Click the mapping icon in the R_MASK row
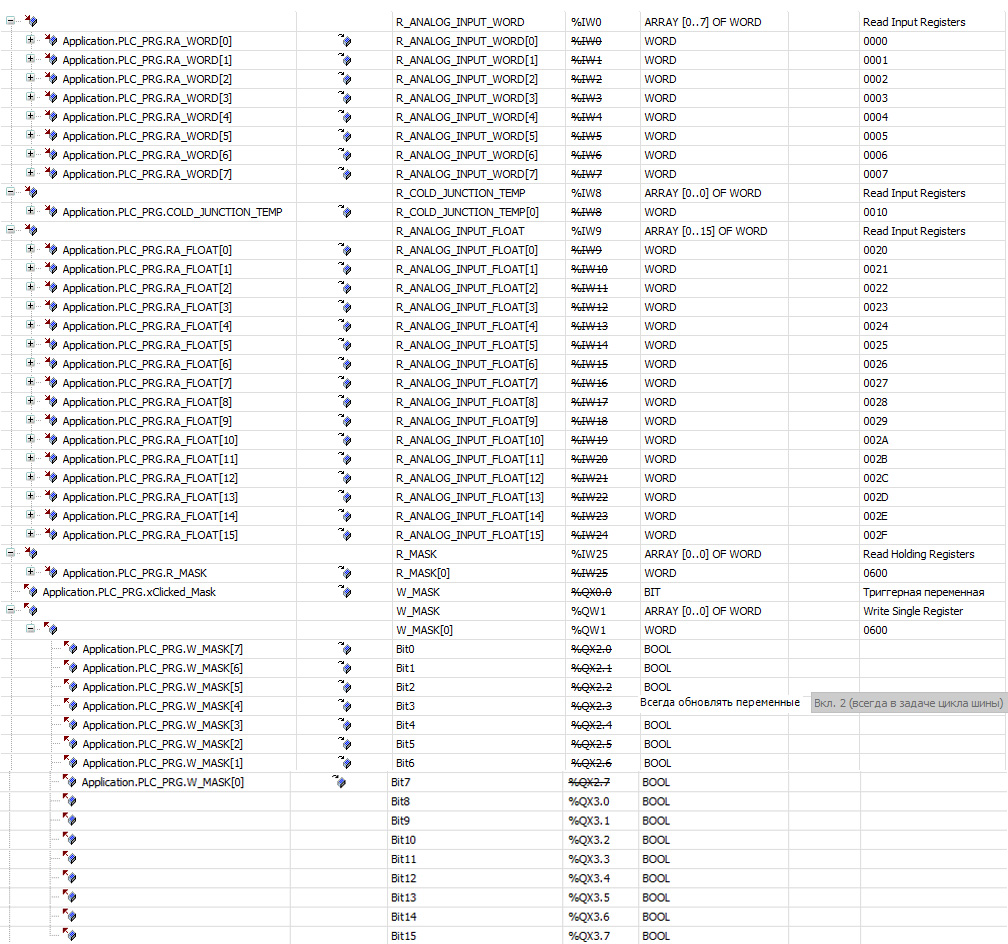 pos(345,572)
